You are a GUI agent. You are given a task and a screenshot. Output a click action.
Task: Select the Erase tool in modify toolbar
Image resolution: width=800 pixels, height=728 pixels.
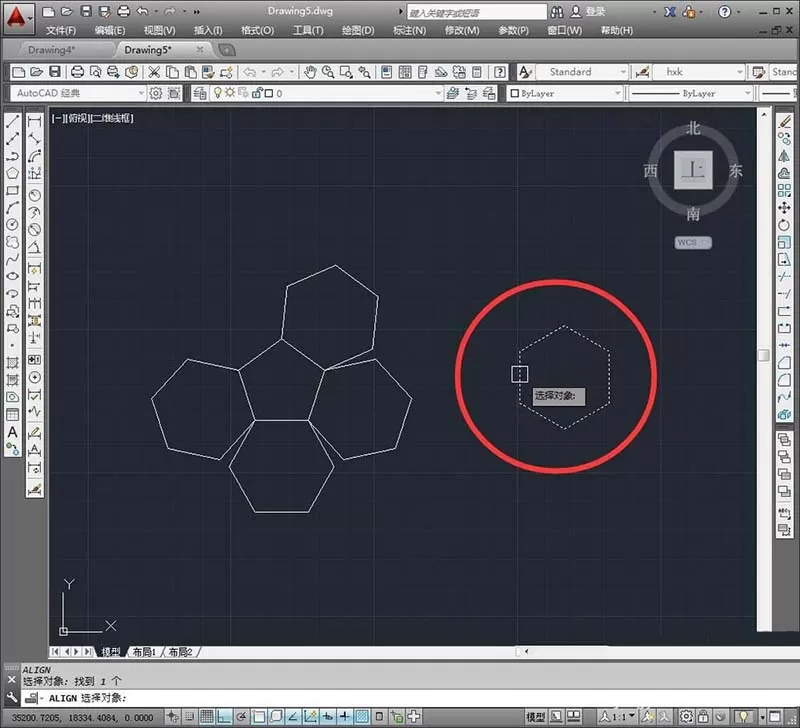coord(784,121)
